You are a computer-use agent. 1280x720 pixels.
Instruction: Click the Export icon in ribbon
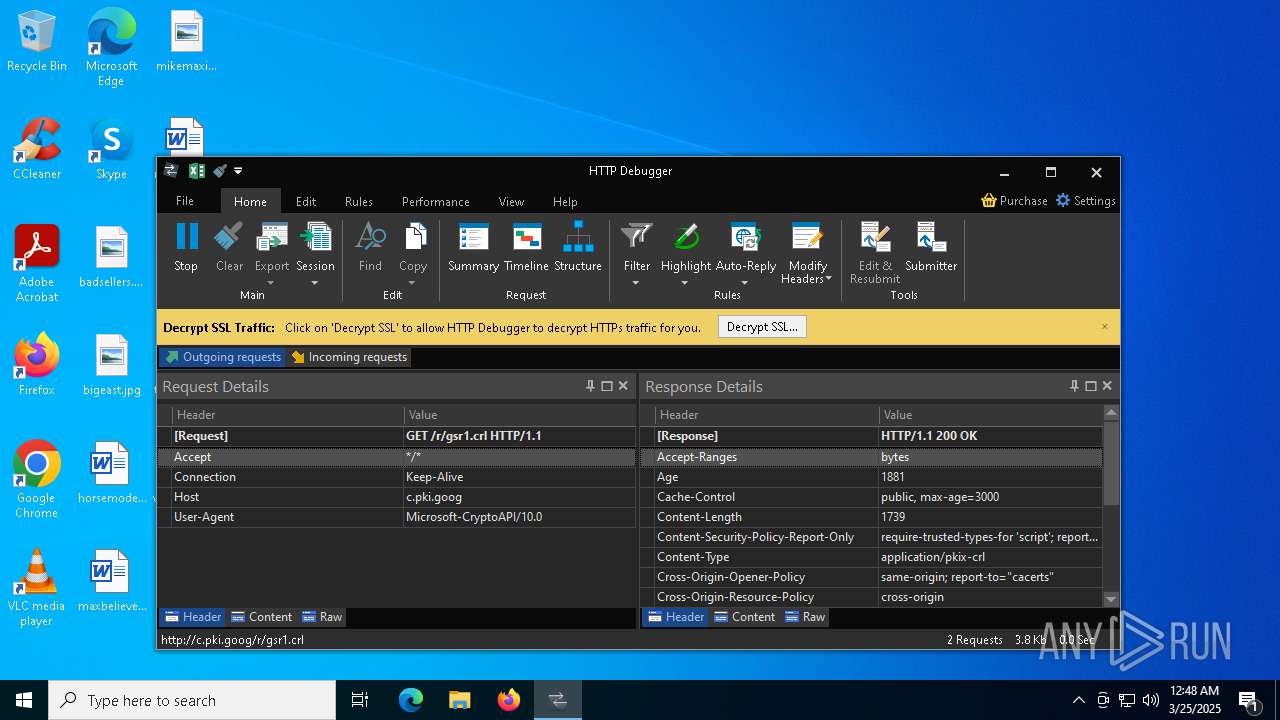[x=272, y=236]
